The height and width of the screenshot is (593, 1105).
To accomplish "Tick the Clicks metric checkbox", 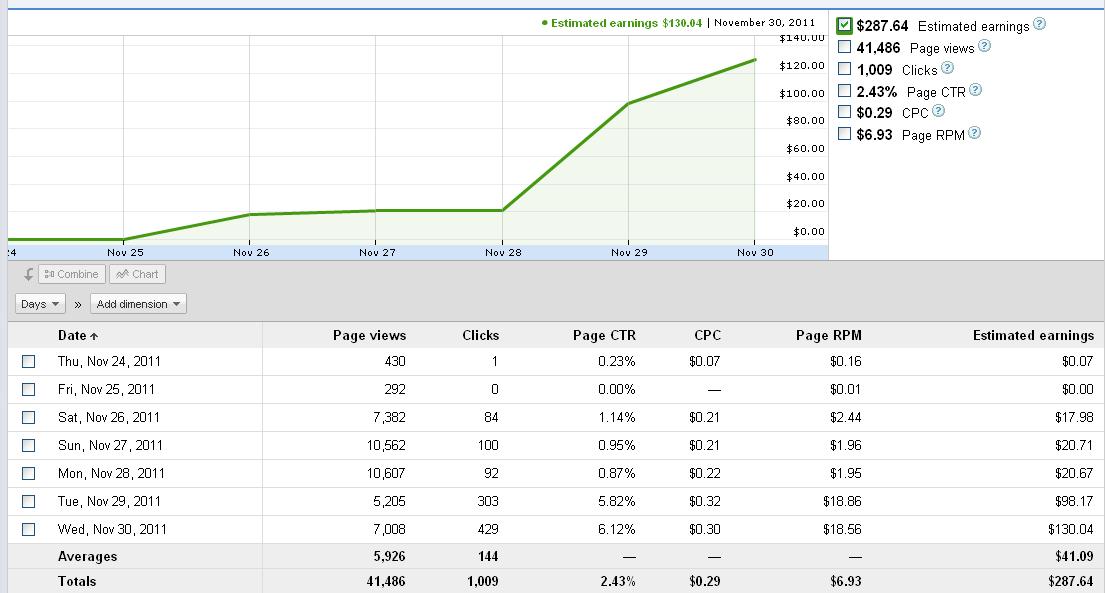I will pyautogui.click(x=844, y=69).
